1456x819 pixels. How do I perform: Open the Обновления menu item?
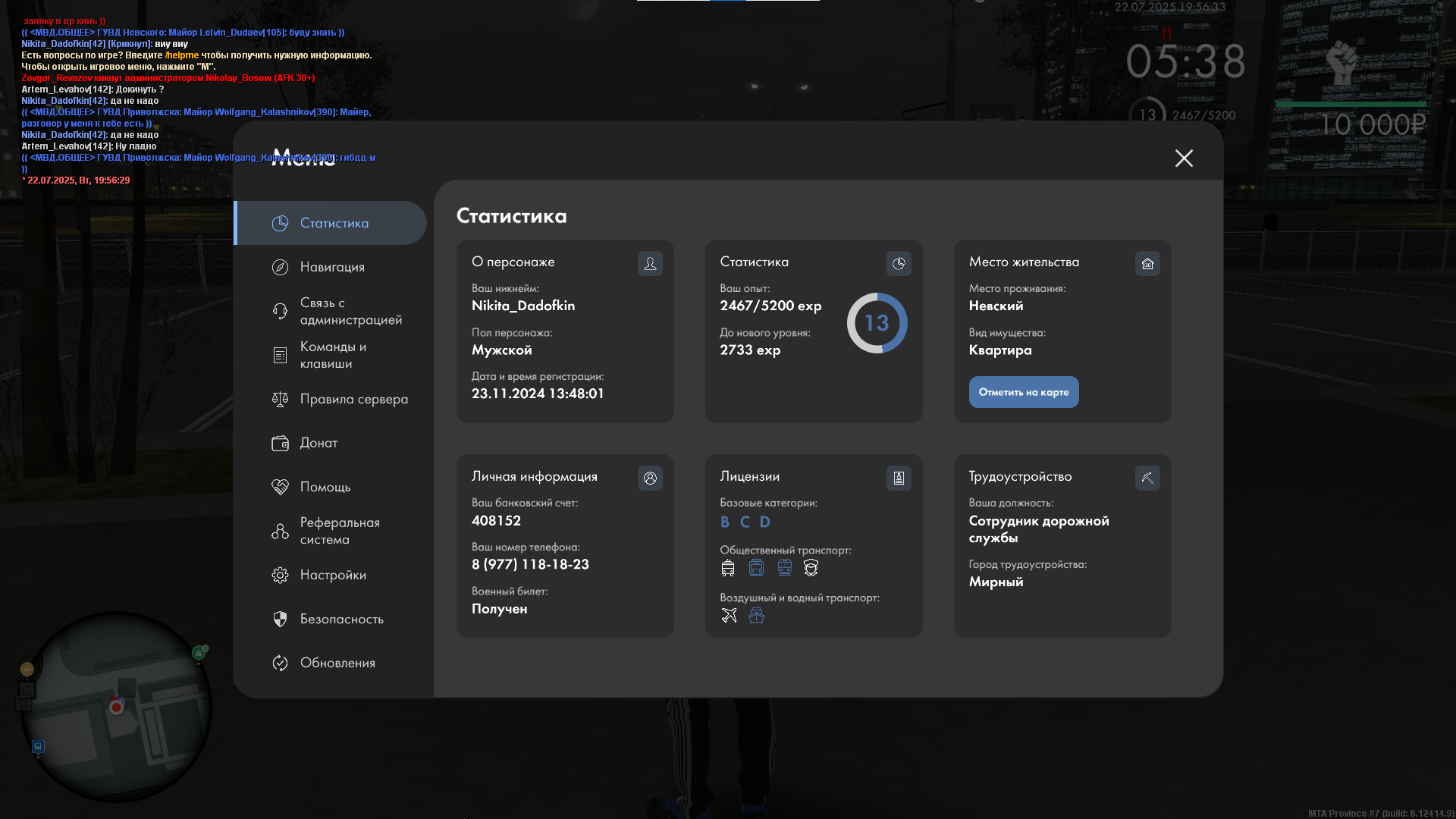point(337,663)
